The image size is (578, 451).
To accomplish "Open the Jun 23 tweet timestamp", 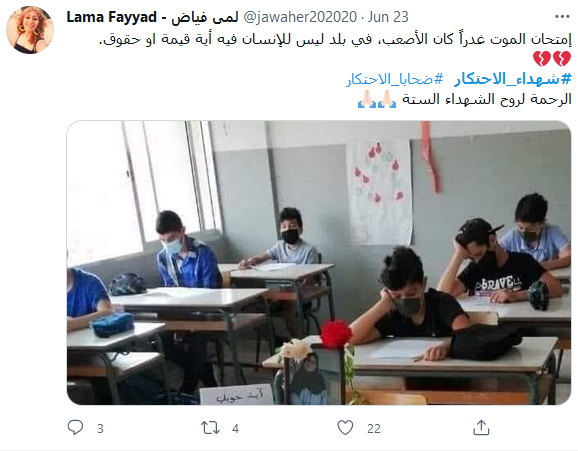I will click(x=388, y=17).
